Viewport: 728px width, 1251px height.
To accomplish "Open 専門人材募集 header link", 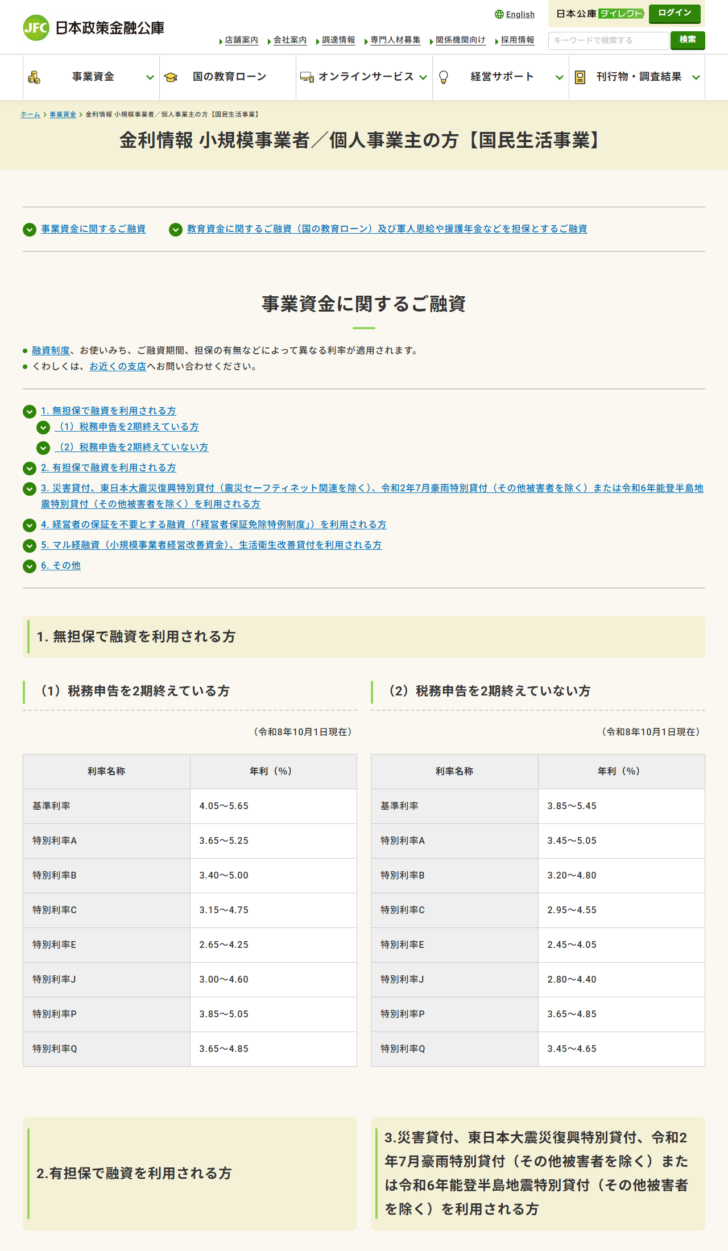I will [x=395, y=40].
